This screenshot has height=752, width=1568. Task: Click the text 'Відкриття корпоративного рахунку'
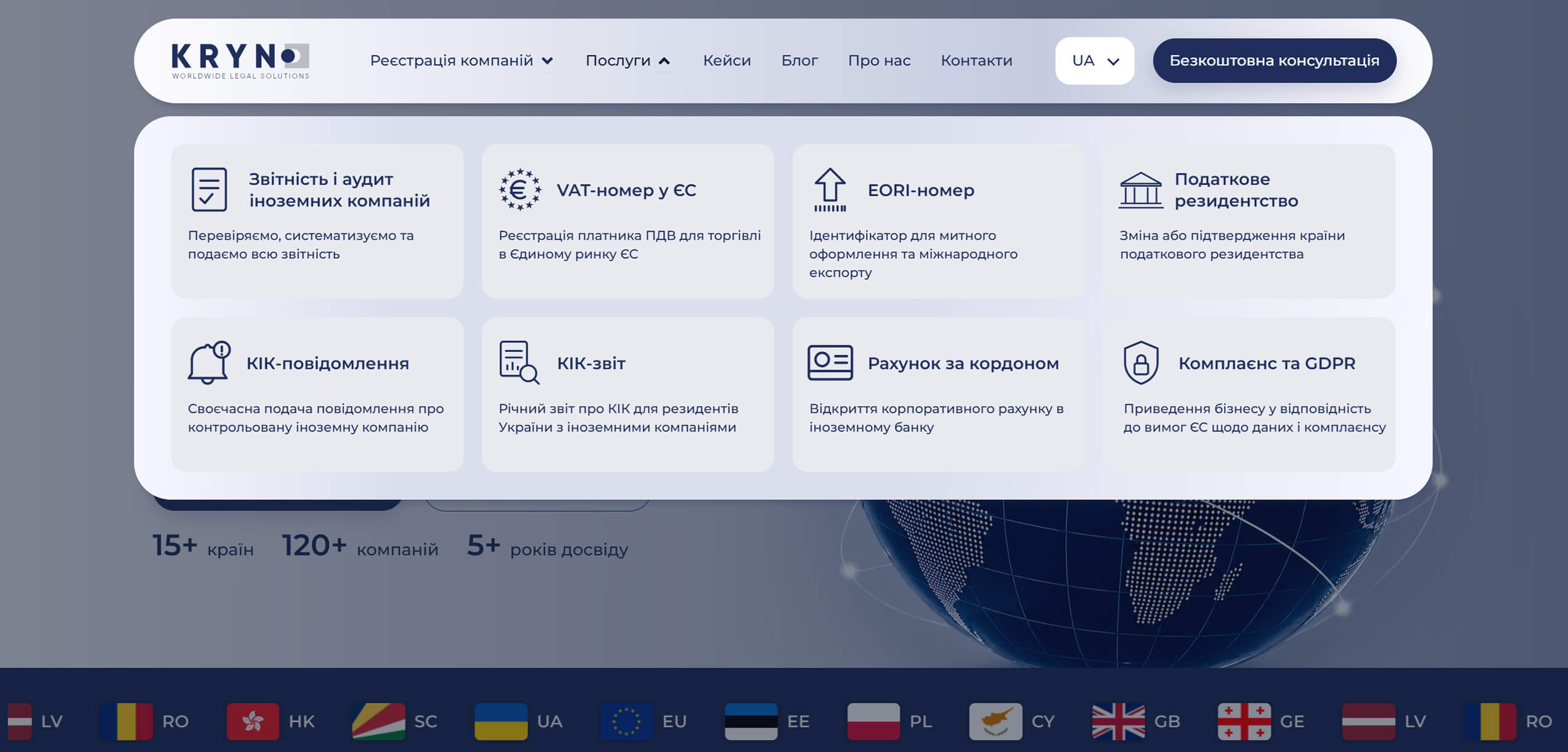click(931, 409)
